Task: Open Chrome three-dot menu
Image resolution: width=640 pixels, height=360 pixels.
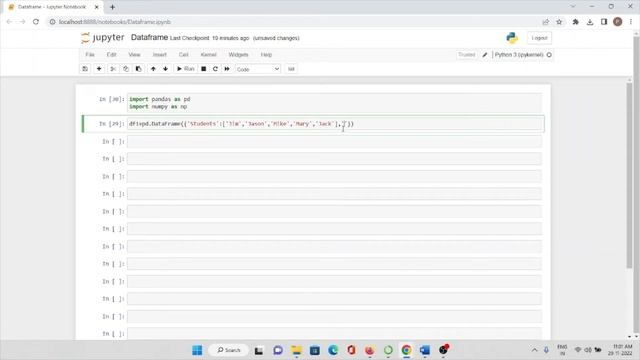Action: pos(631,22)
